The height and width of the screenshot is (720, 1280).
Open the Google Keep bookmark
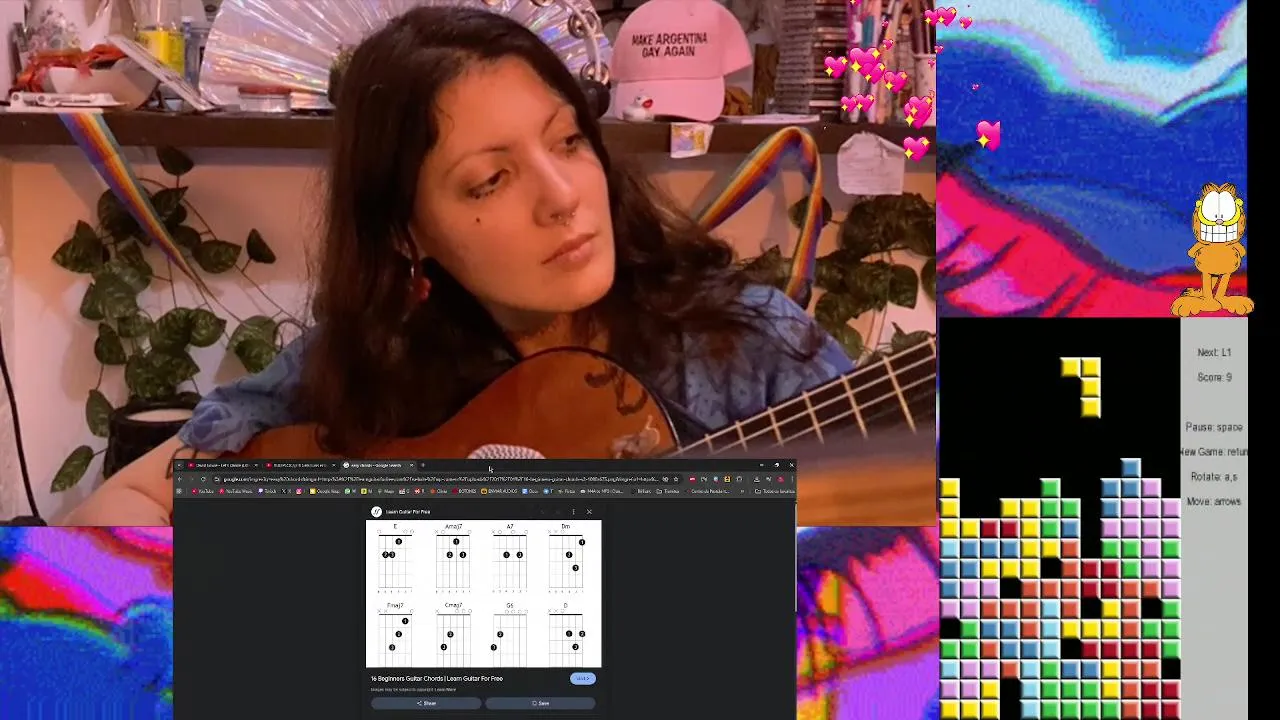coord(324,491)
